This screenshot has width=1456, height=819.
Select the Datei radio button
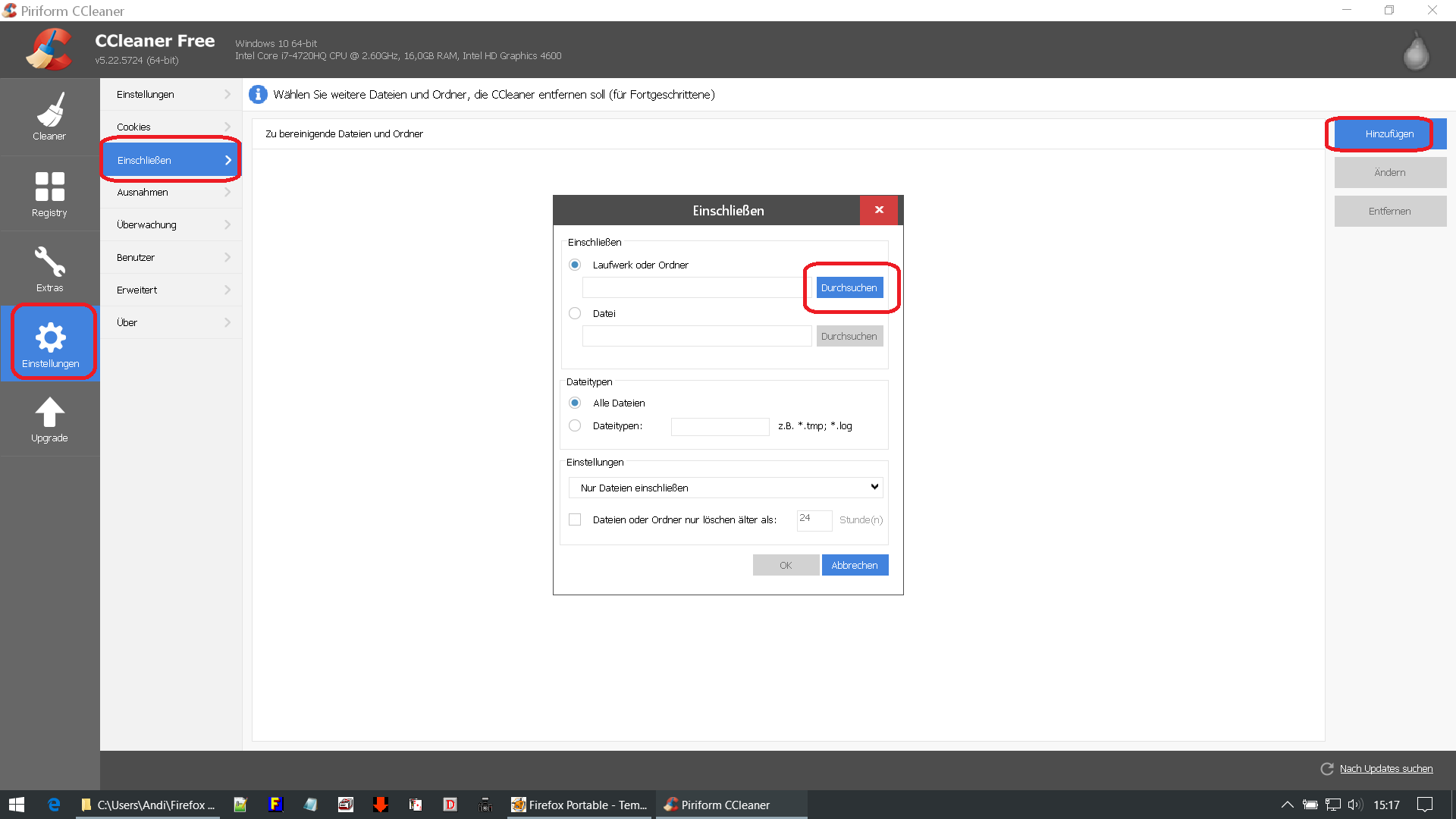575,313
